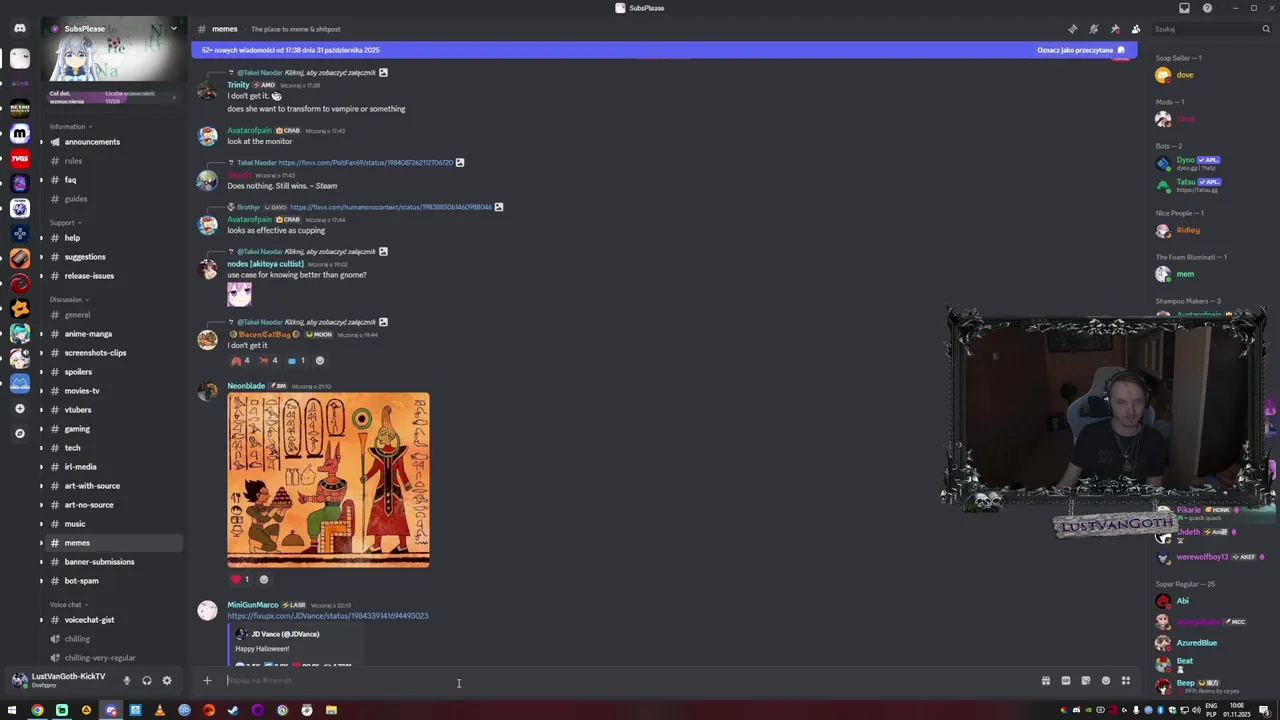Open the fixvx PoliFan69 status link
The height and width of the screenshot is (720, 1280).
coord(366,163)
